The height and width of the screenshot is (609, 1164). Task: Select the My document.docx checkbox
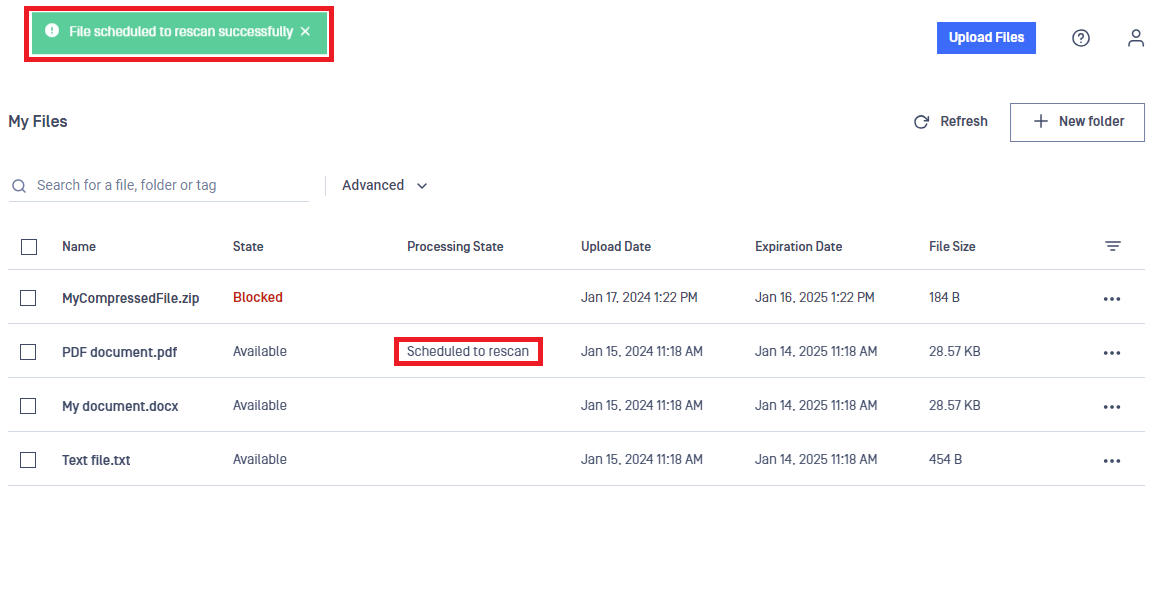click(28, 406)
